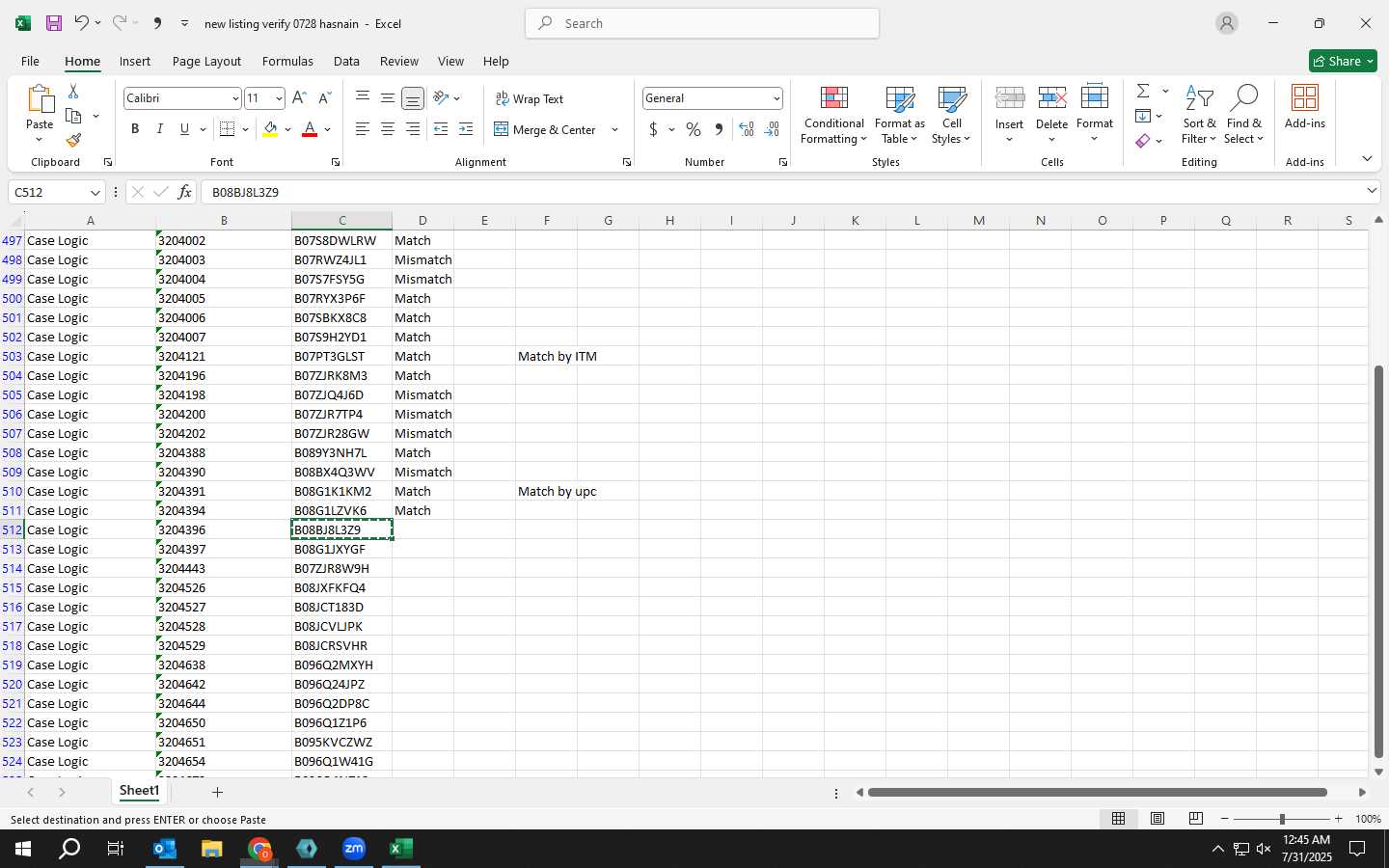Open the user account profile icon
This screenshot has height=868, width=1389.
[1227, 23]
